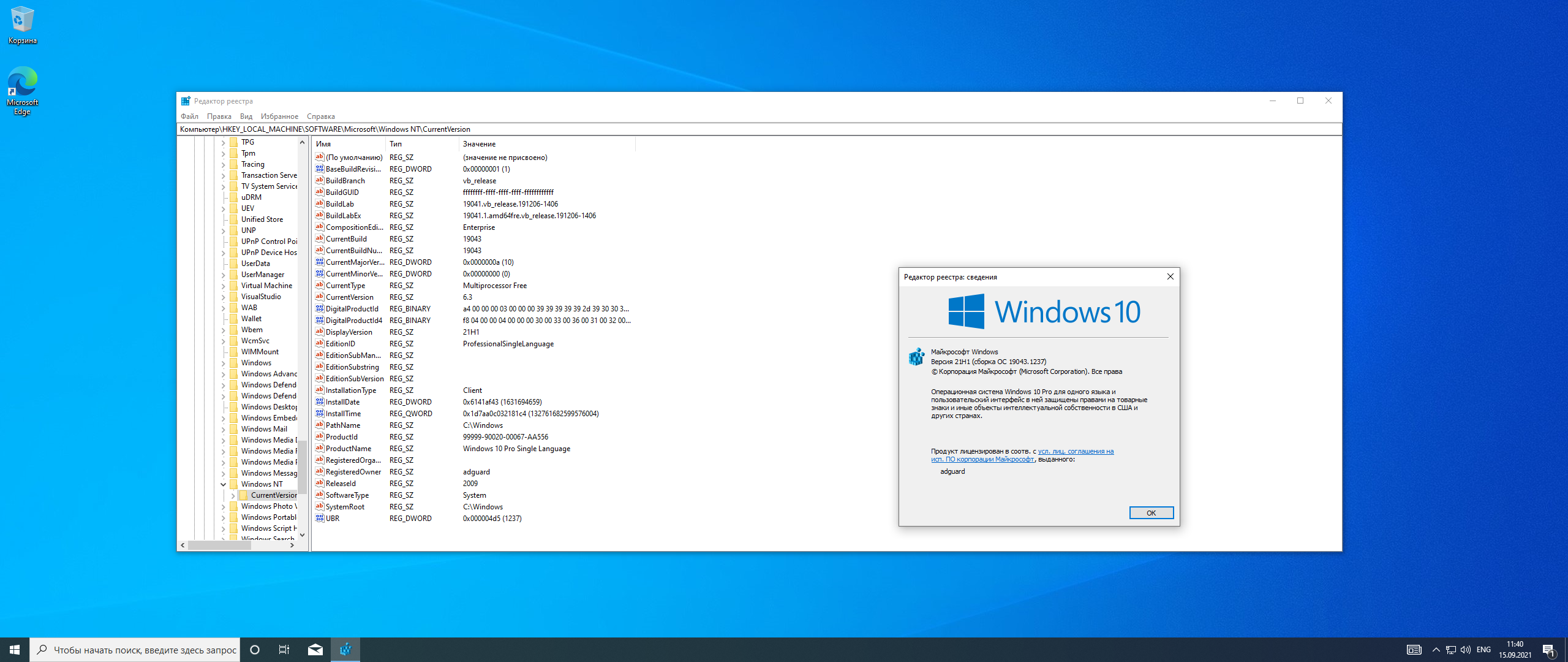Image resolution: width=1568 pixels, height=662 pixels.
Task: Select the ProductName string value icon
Action: tap(319, 448)
